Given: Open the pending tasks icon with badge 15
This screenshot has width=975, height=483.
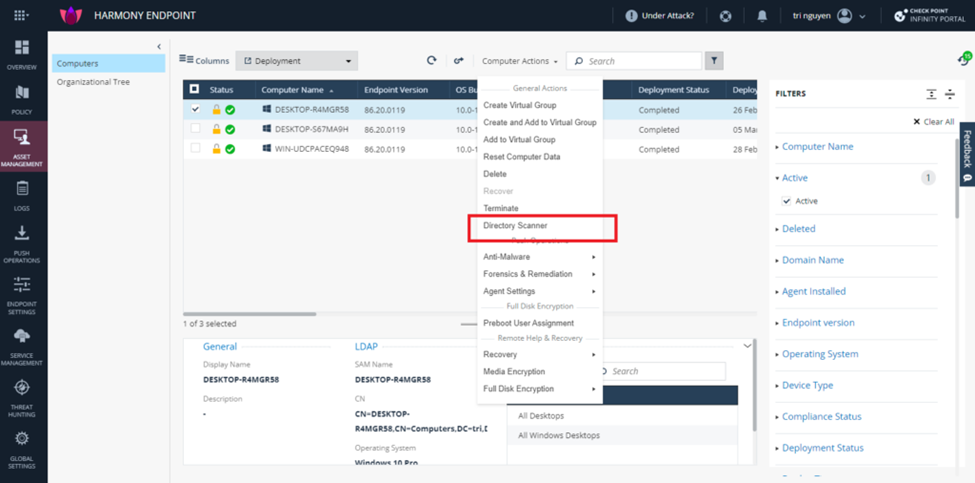Looking at the screenshot, I should pos(964,59).
